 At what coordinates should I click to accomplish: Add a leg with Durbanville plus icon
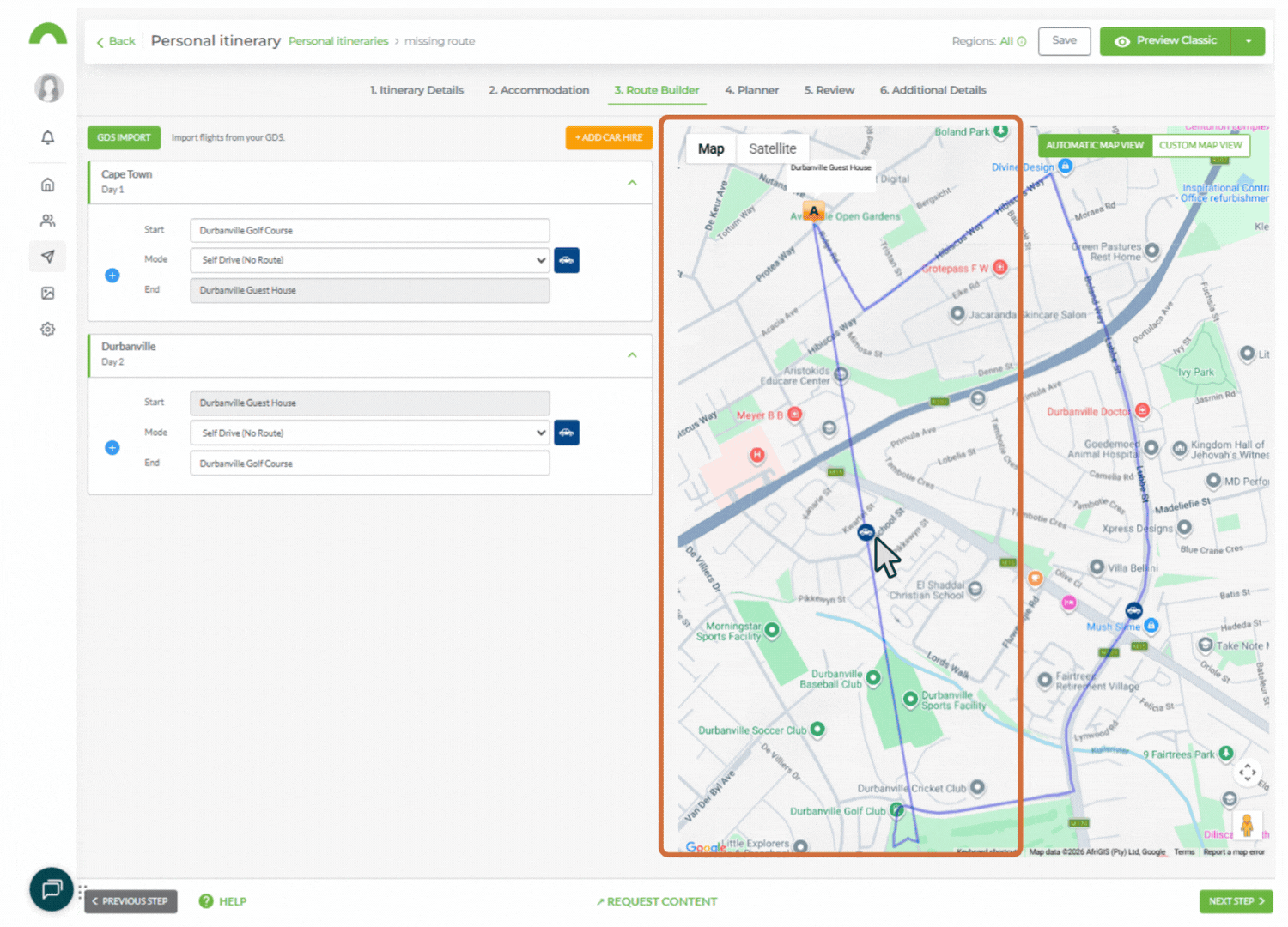[x=112, y=448]
